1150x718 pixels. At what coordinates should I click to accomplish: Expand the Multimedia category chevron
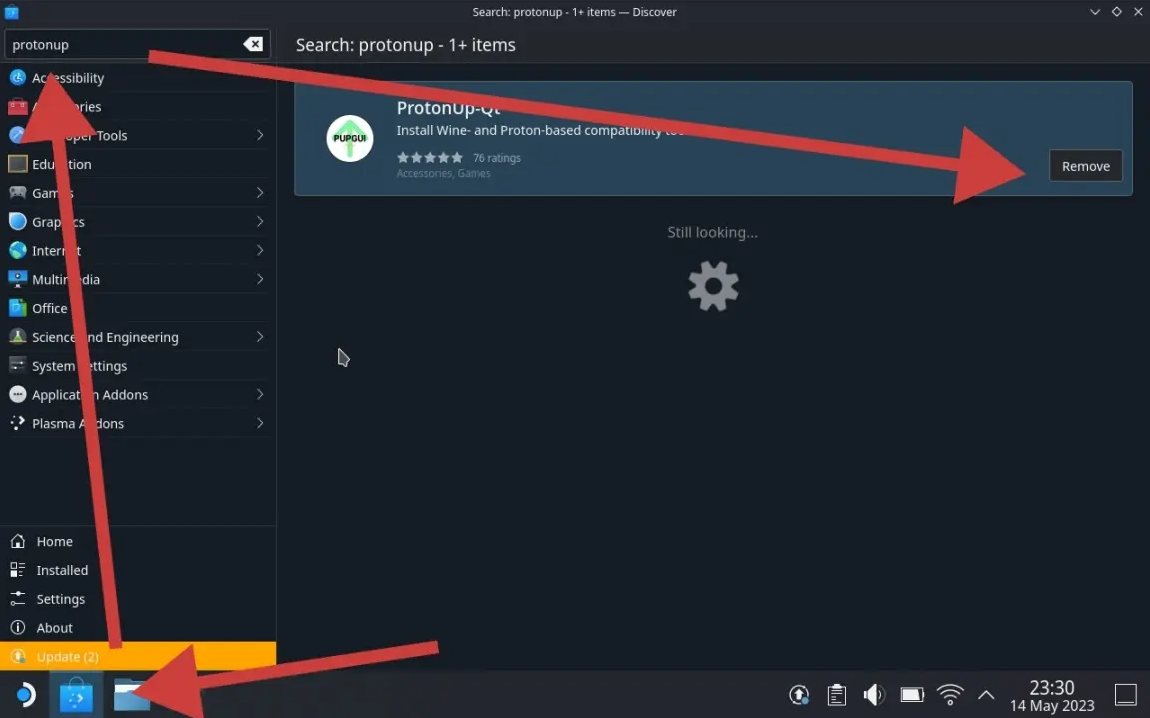[x=259, y=280]
